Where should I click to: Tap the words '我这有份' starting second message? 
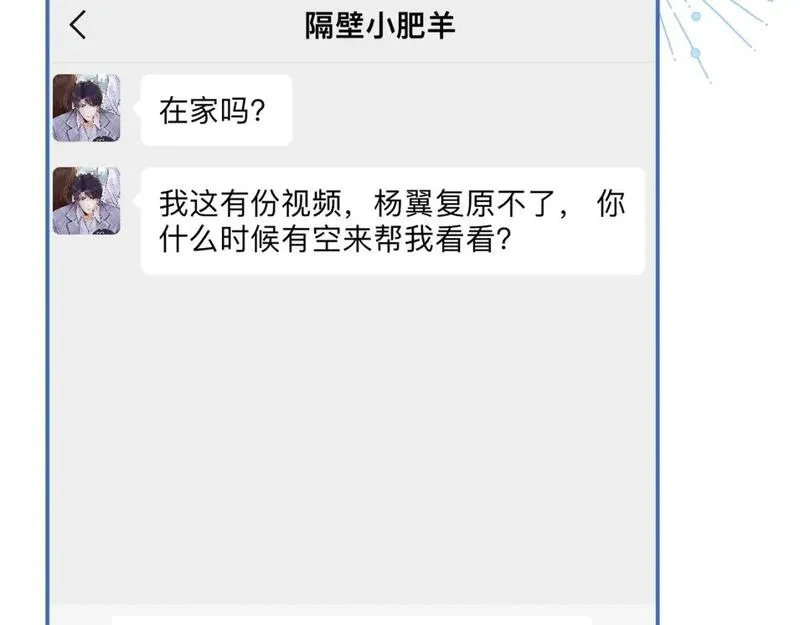[x=220, y=204]
